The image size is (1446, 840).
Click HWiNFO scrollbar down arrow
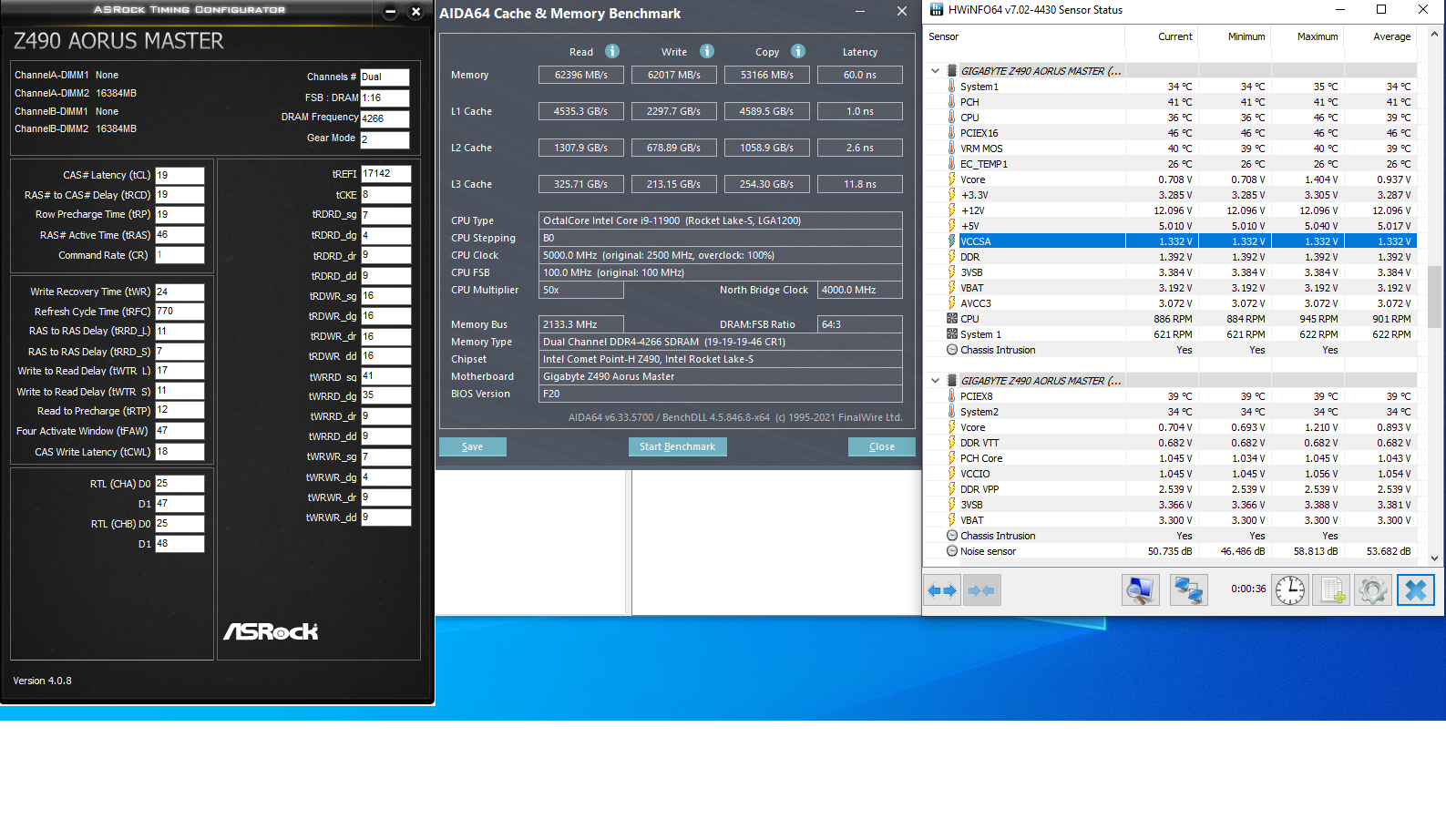(x=1435, y=558)
